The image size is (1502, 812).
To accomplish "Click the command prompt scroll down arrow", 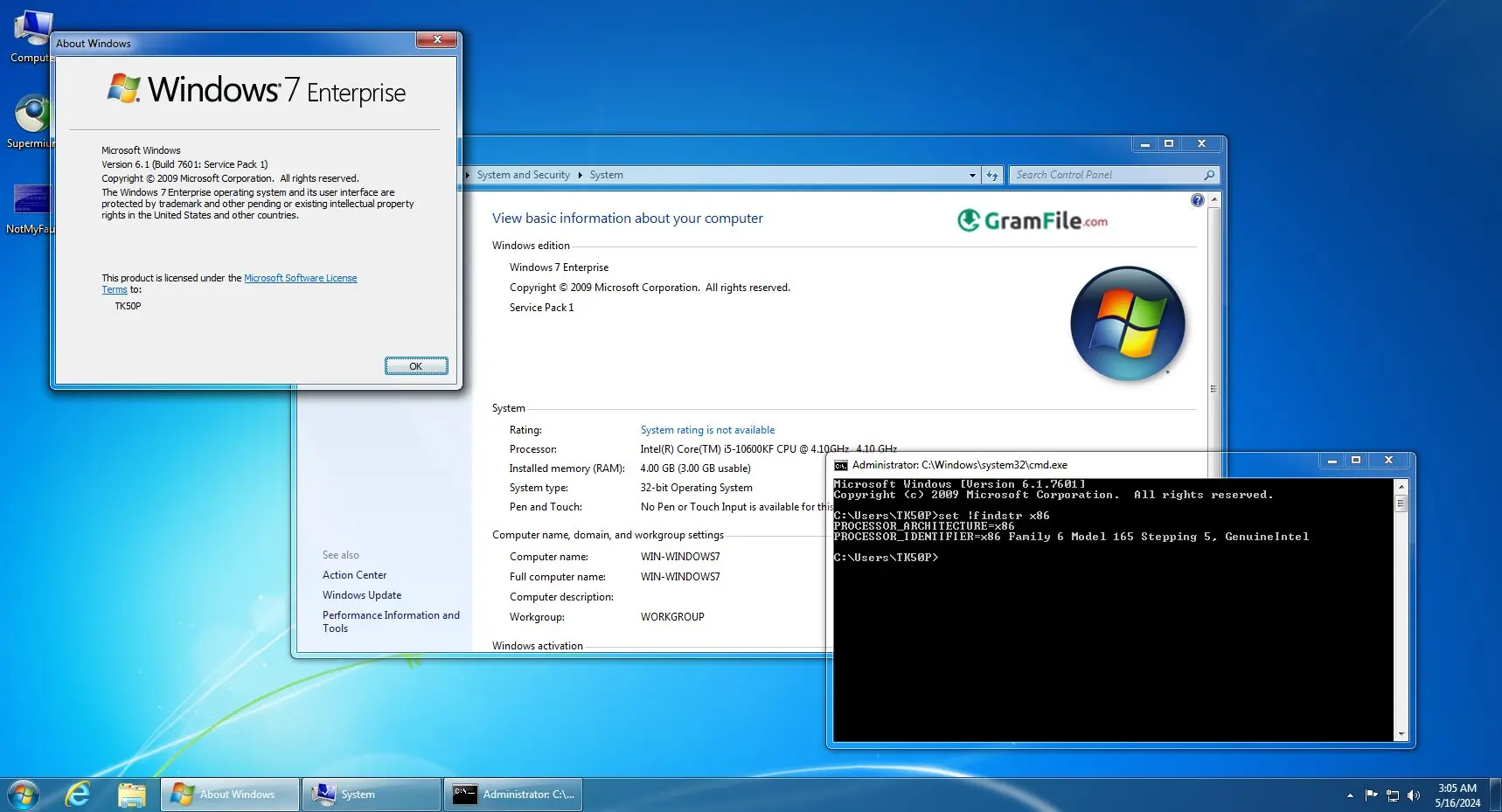I will coord(1401,734).
